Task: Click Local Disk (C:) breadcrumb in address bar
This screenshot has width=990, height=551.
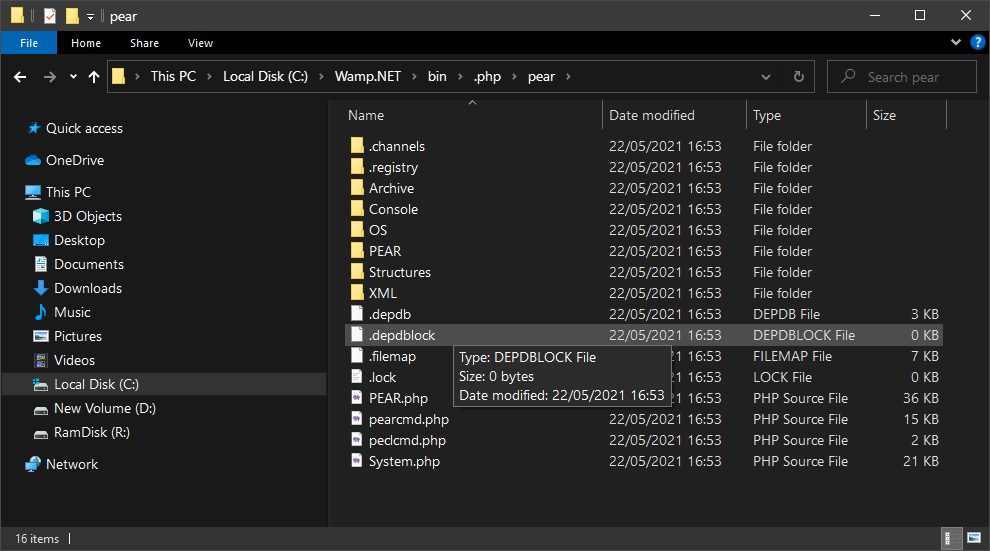Action: [x=265, y=76]
